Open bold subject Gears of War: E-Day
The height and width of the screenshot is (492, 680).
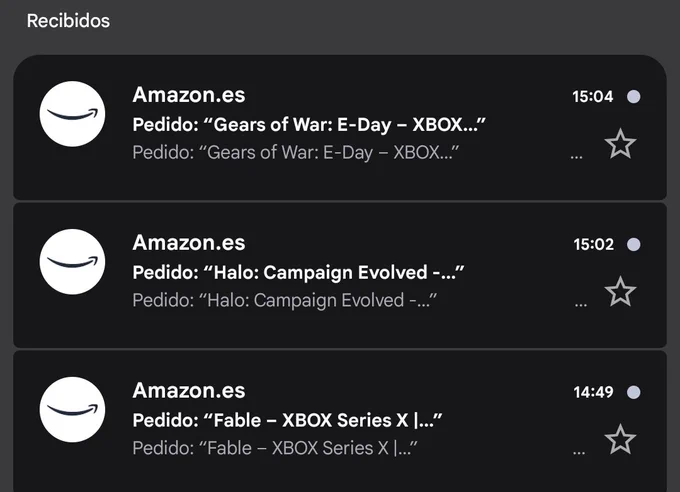pyautogui.click(x=309, y=125)
